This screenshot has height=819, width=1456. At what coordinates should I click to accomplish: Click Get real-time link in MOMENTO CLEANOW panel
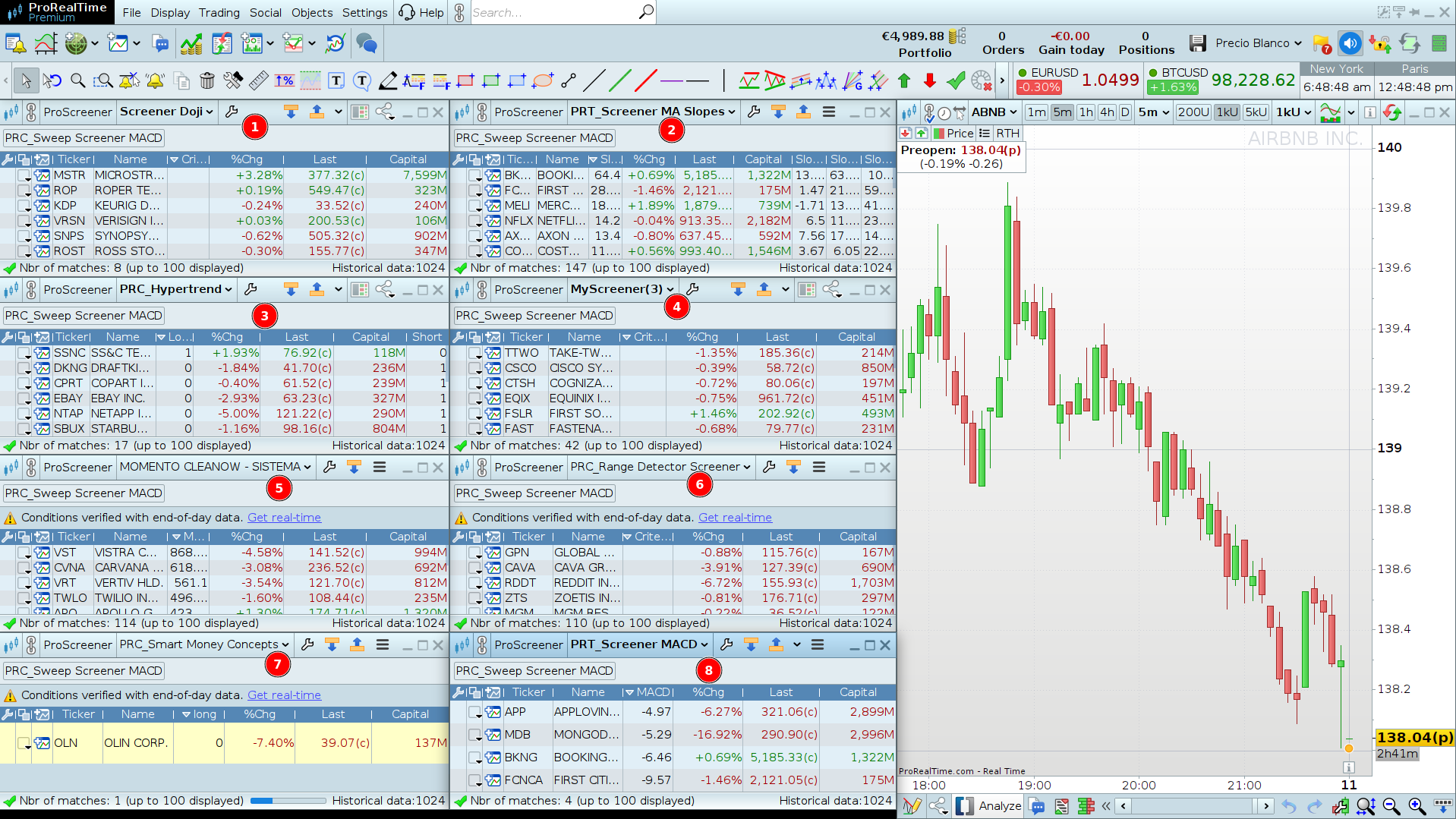(x=284, y=518)
